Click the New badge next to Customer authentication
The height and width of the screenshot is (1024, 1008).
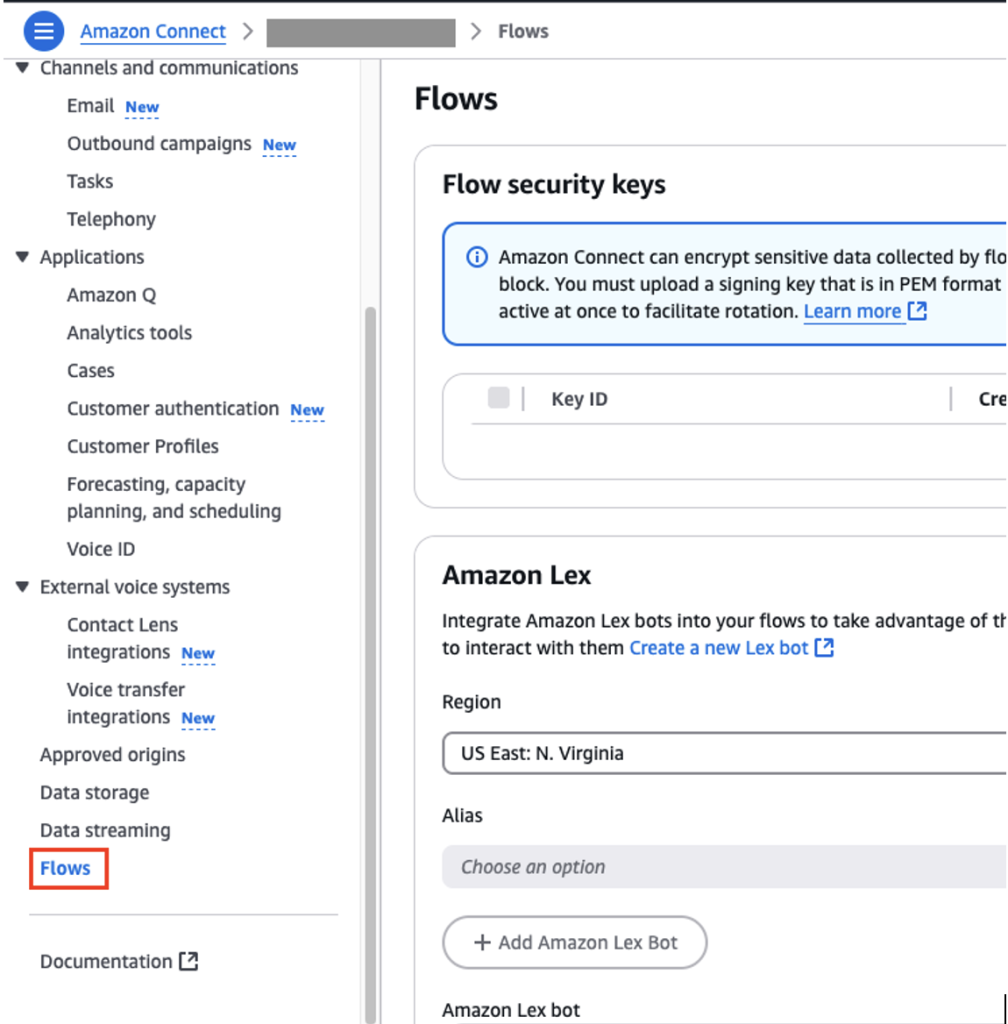click(307, 410)
